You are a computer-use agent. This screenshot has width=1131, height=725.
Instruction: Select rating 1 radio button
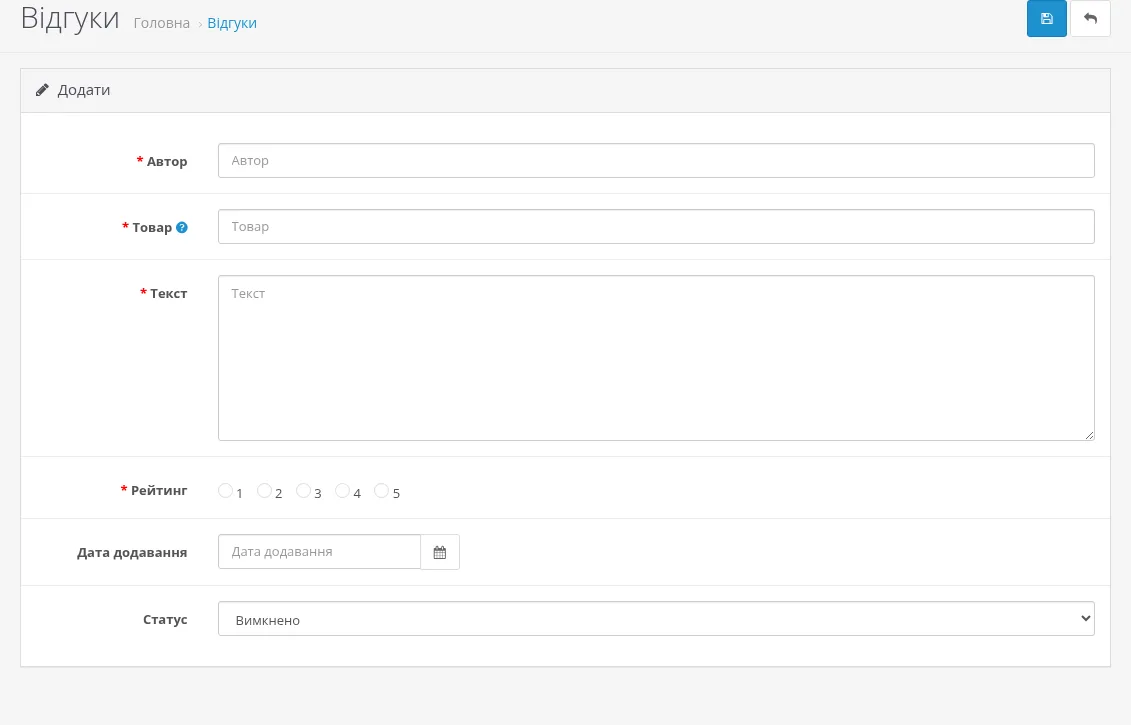point(225,491)
